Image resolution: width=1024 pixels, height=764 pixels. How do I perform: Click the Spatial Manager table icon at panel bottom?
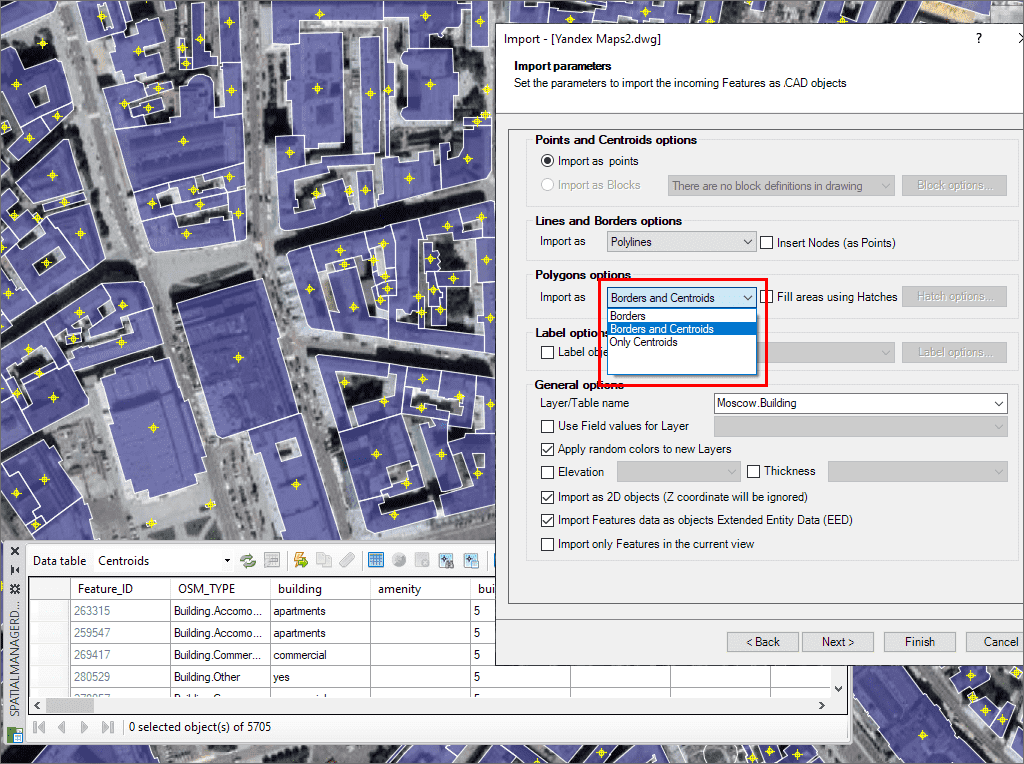[14, 735]
